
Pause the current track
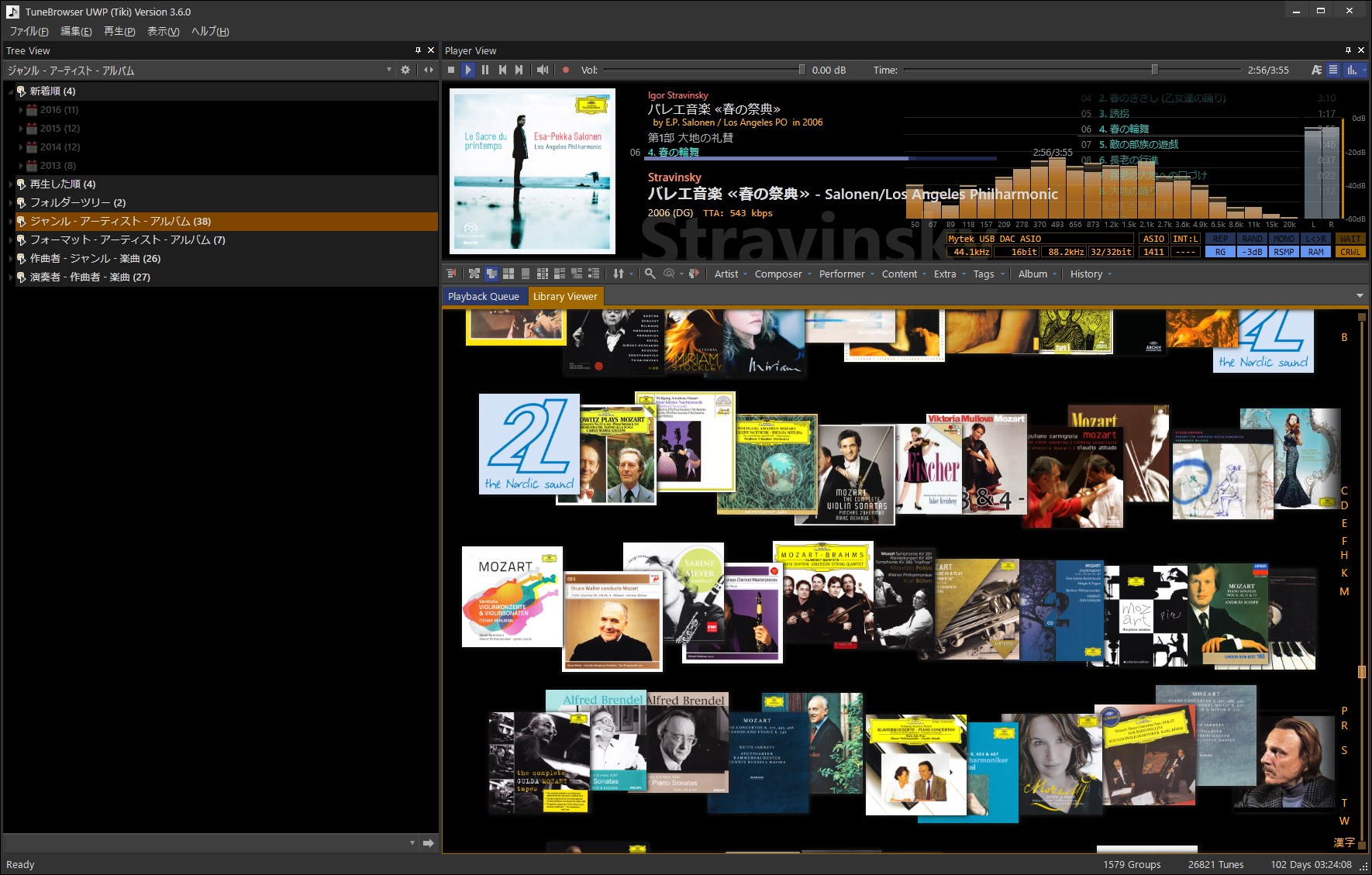485,70
